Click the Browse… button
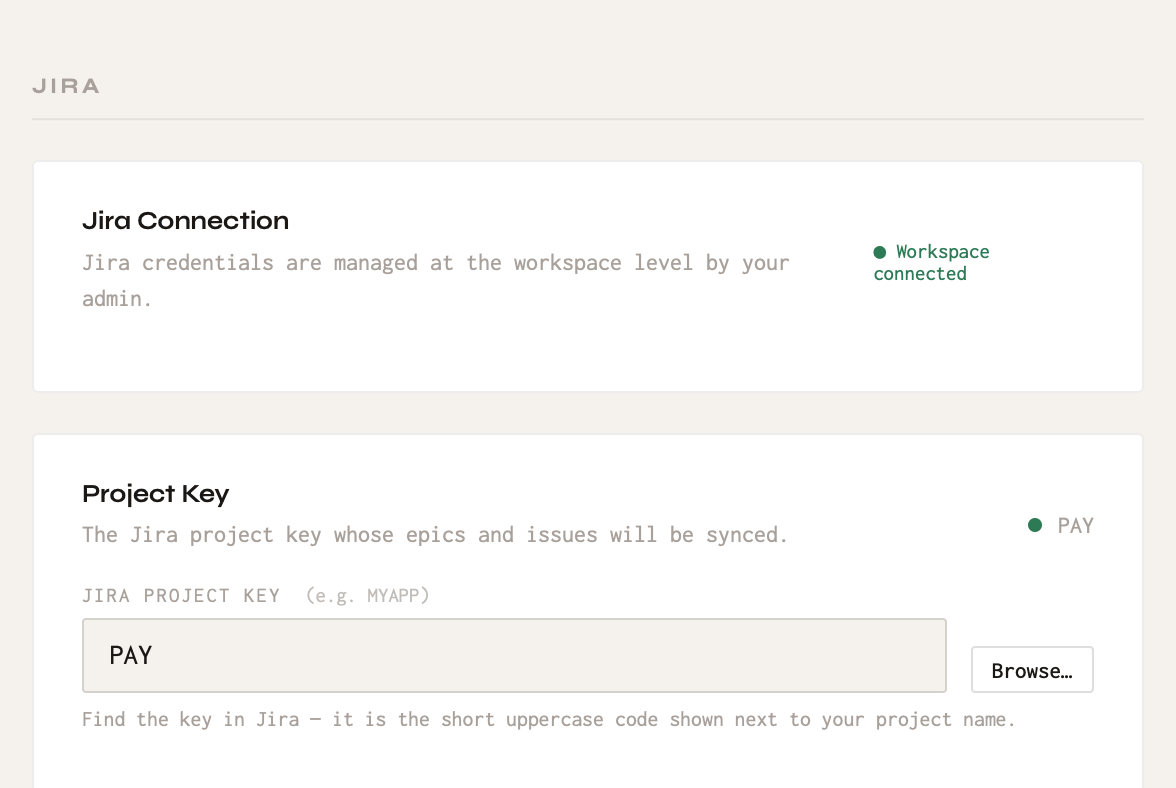The width and height of the screenshot is (1176, 788). 1032,670
